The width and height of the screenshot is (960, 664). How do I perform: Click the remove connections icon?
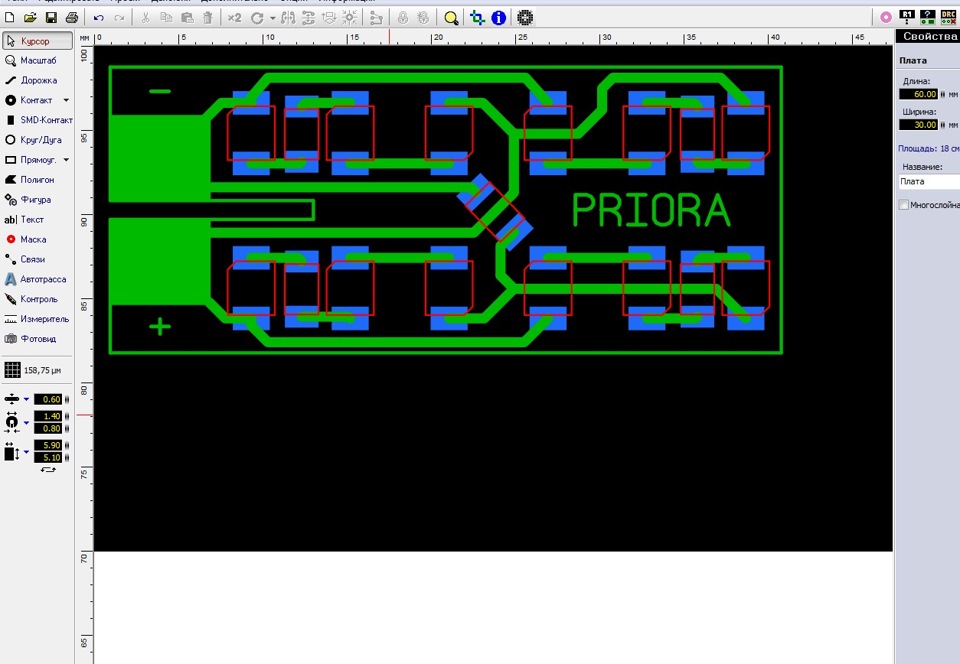click(x=376, y=18)
